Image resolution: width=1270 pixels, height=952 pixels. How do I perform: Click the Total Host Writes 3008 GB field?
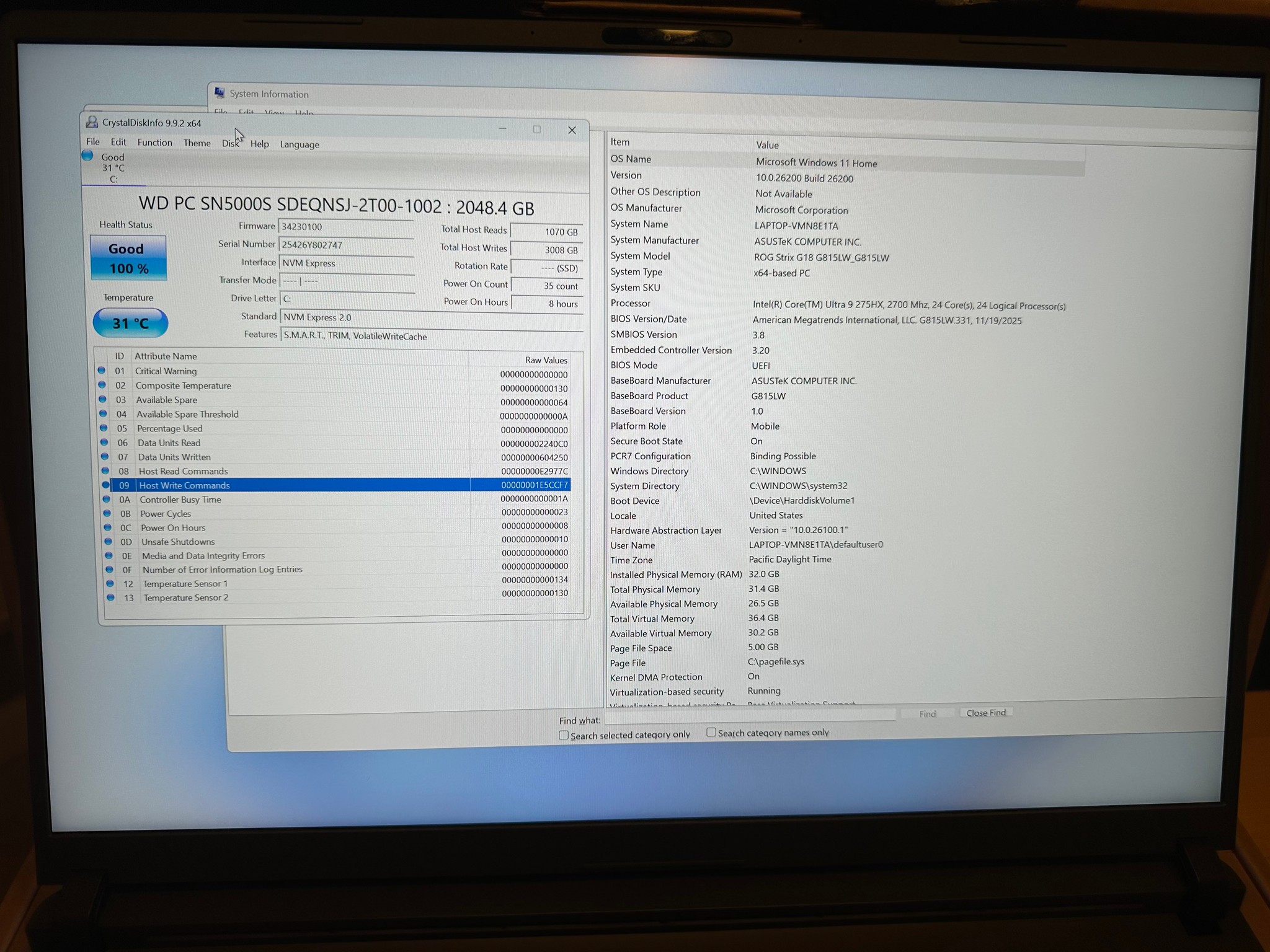(546, 250)
